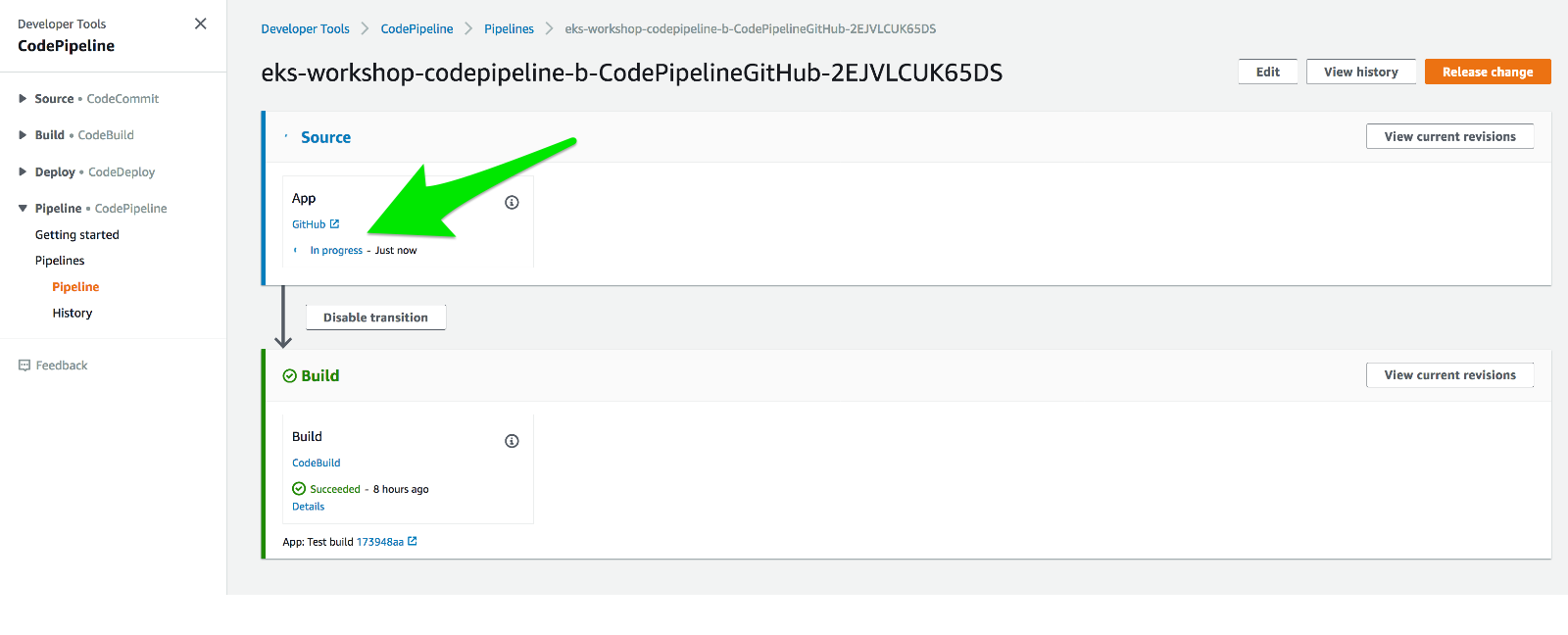
Task: Click Disable transition between stages
Action: click(x=375, y=317)
